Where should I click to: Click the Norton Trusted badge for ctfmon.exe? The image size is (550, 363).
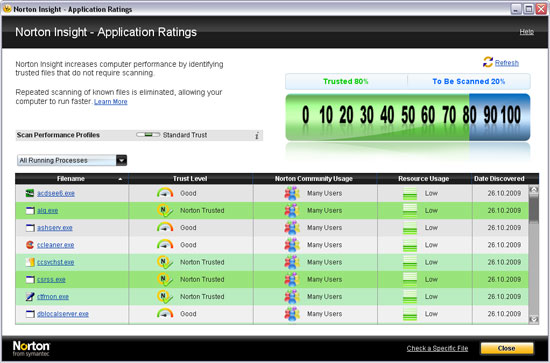[165, 297]
